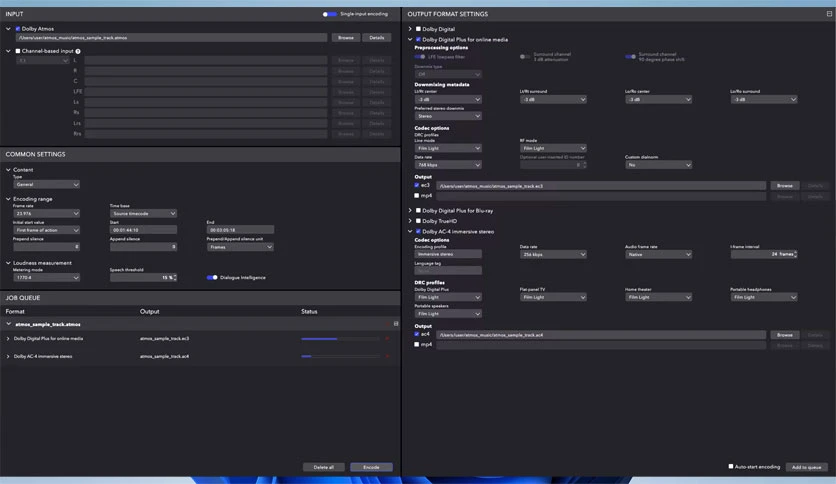Uncheck the Dolby Atmos input checkbox
Viewport: 836px width, 484px height.
pos(18,29)
